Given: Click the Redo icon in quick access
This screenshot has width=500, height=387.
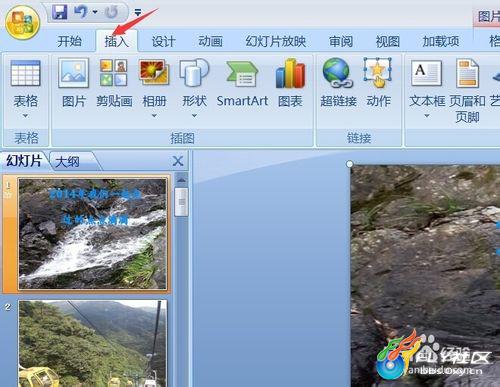Looking at the screenshot, I should 112,12.
